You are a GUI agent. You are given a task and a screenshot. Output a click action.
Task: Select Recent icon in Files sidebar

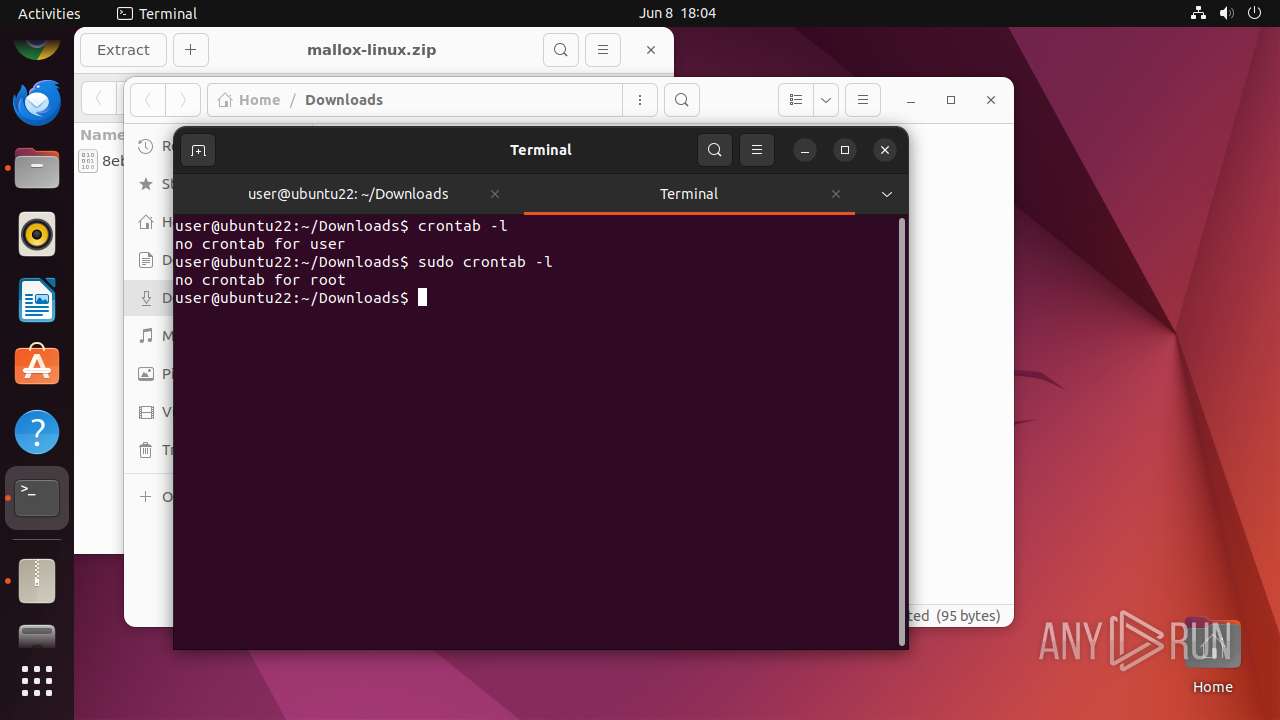(146, 146)
